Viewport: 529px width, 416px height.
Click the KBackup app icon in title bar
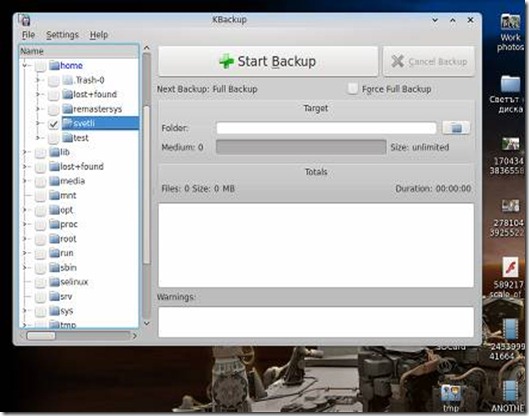pos(25,20)
